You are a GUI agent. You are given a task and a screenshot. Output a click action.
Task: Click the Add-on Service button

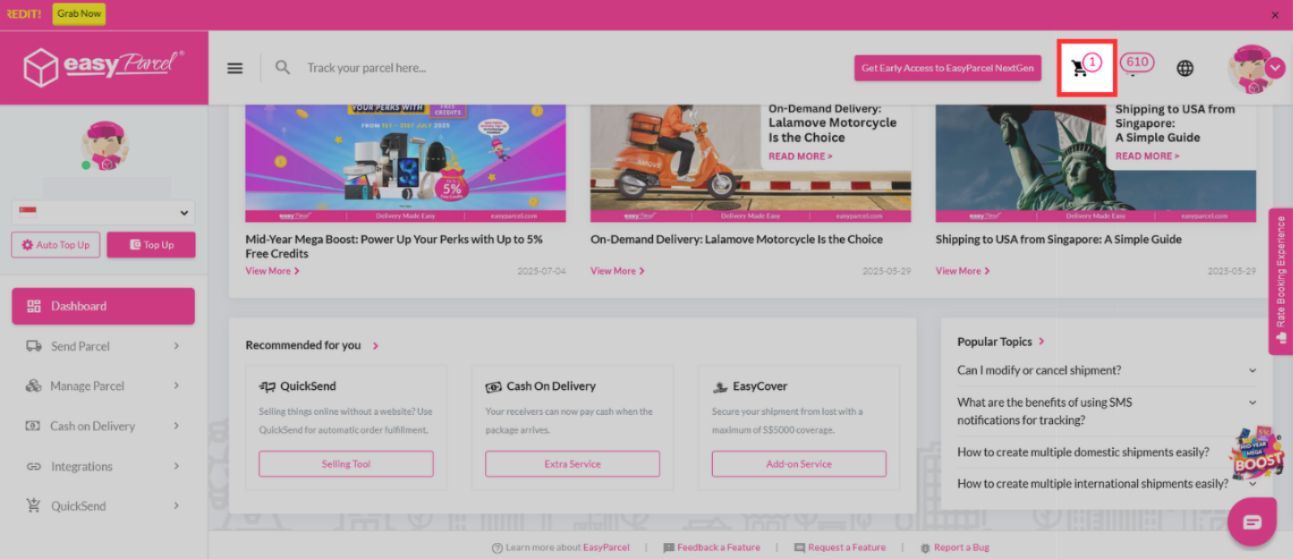coord(799,464)
